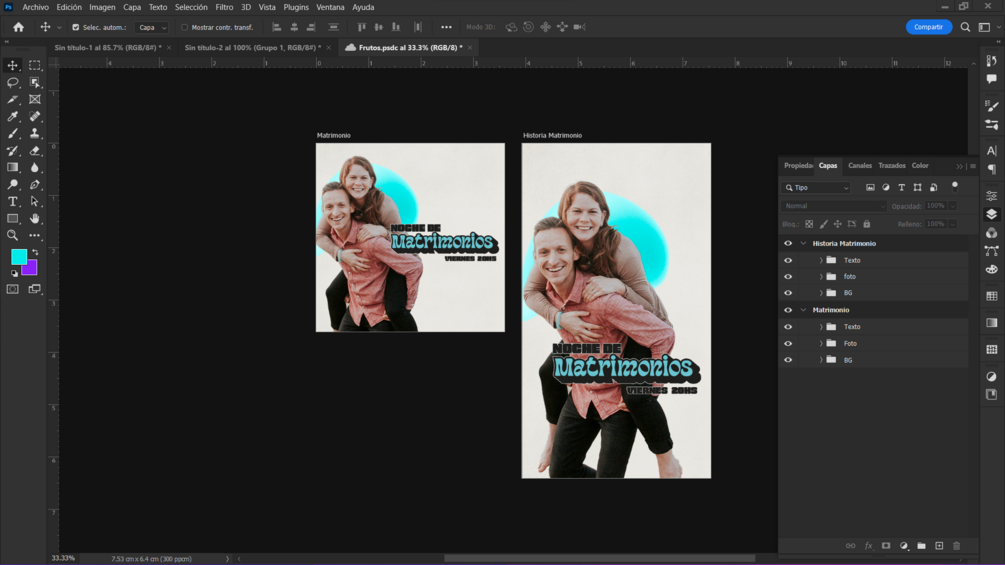
Task: Collapse the Matrimonio artboard group
Action: [803, 310]
